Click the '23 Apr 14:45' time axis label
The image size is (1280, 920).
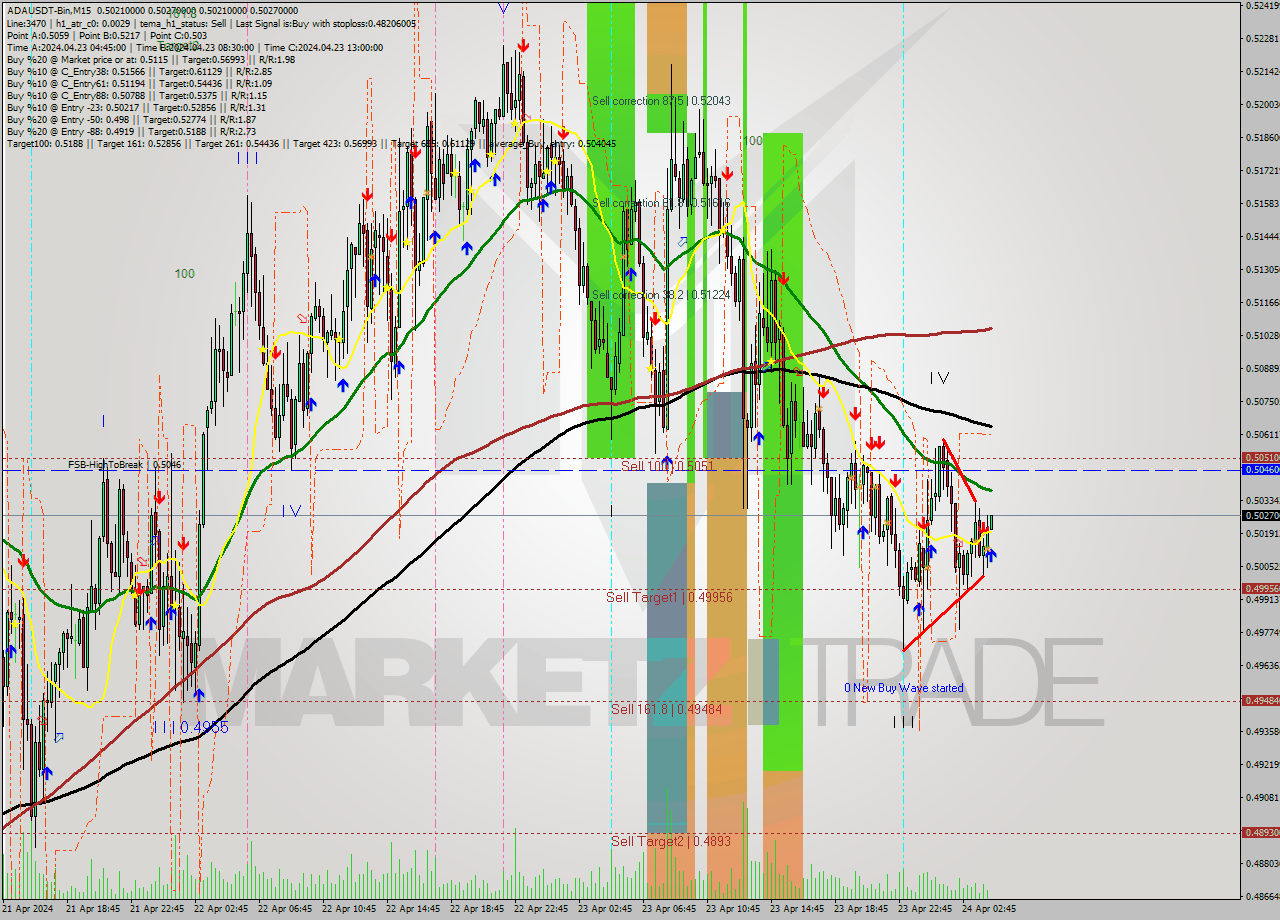pos(798,909)
